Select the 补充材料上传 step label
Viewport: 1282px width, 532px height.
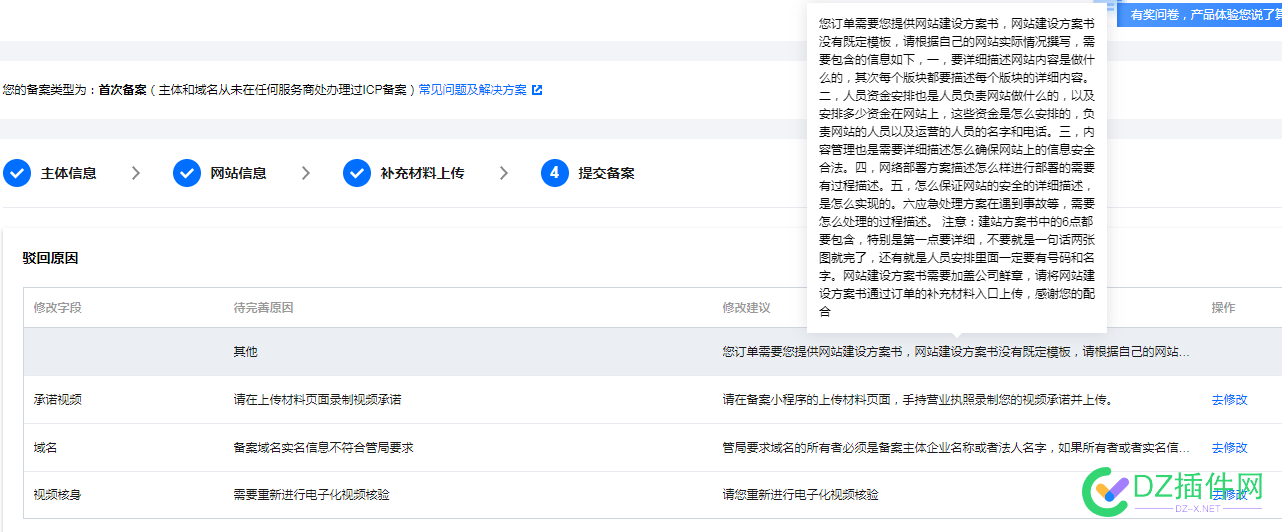(x=422, y=173)
